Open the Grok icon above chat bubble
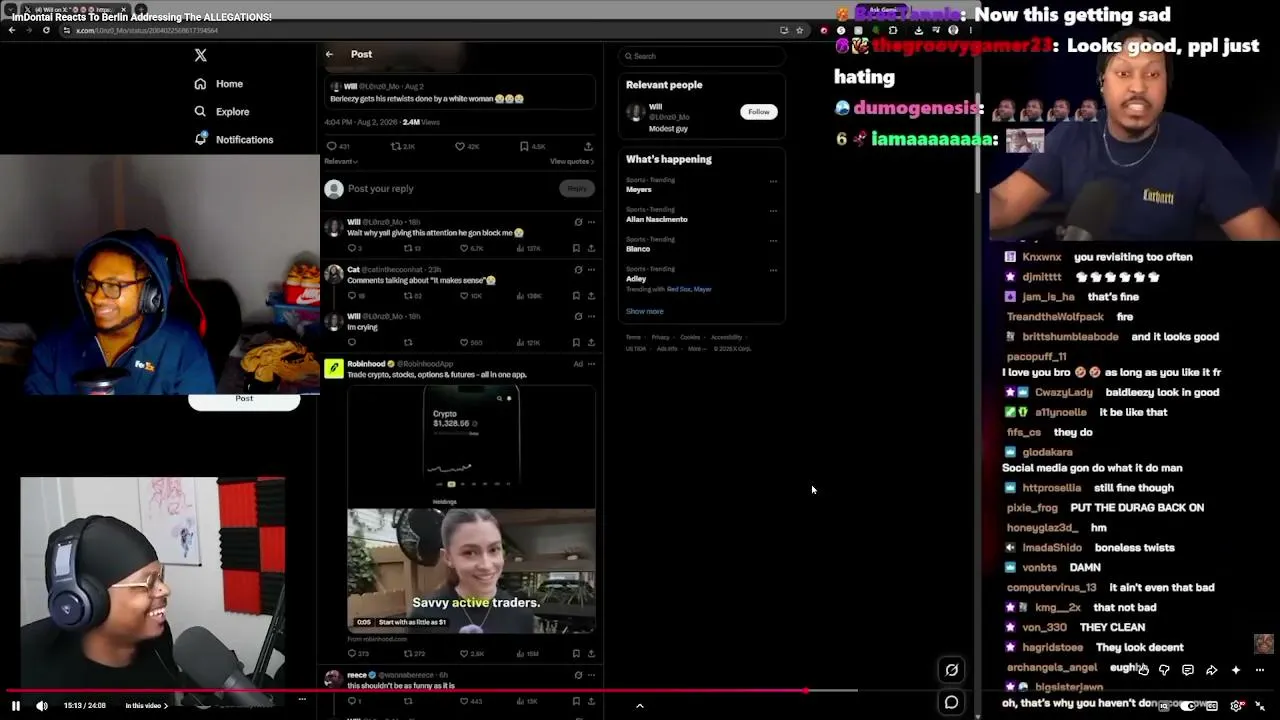Screen dimensions: 1280x720 point(951,670)
